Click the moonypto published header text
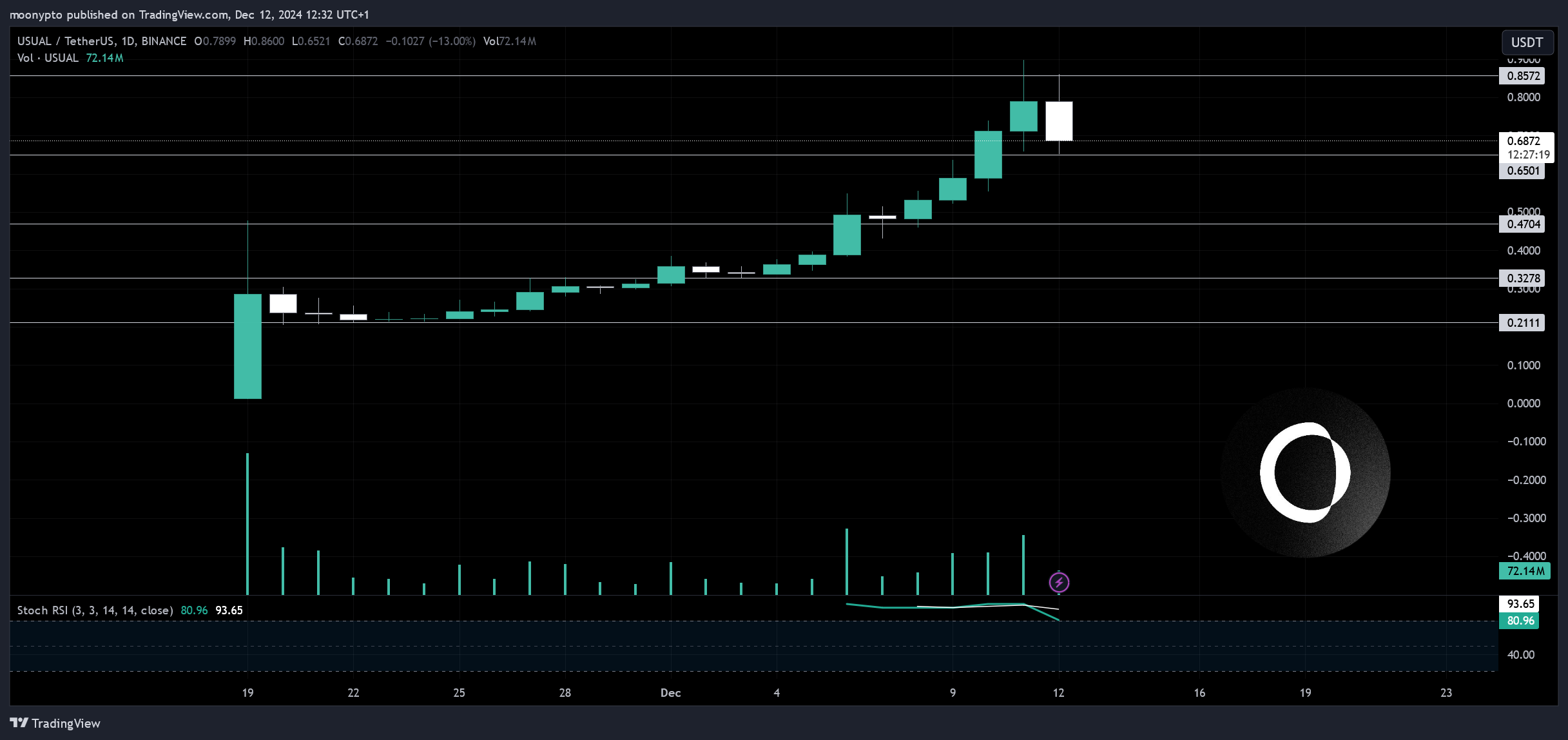This screenshot has height=740, width=1568. click(x=189, y=15)
